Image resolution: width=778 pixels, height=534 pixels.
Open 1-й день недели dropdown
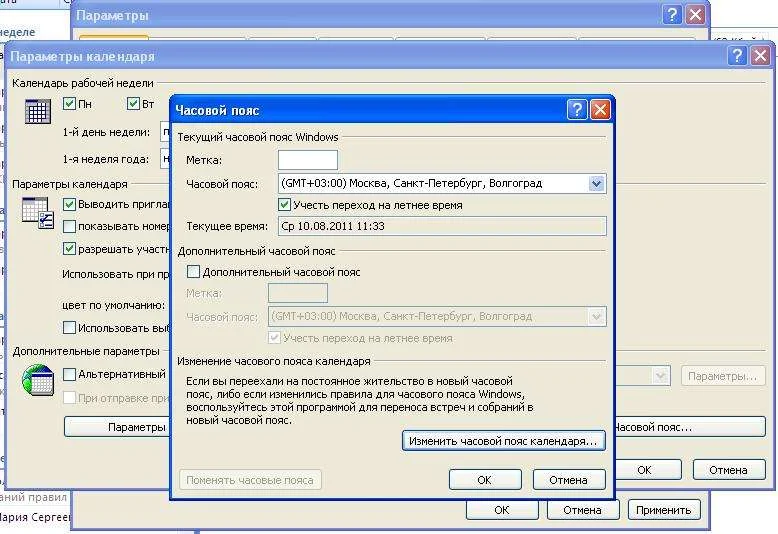coord(165,132)
